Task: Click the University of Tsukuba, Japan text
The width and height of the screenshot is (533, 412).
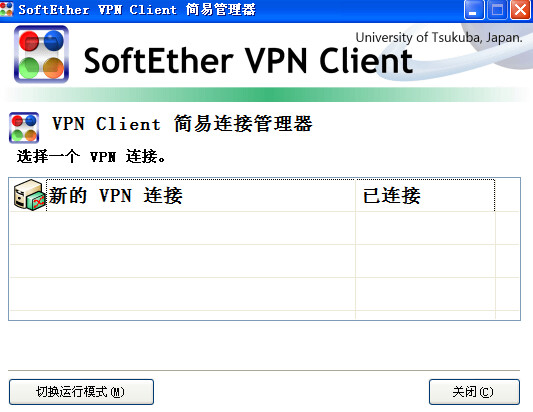Action: click(439, 37)
